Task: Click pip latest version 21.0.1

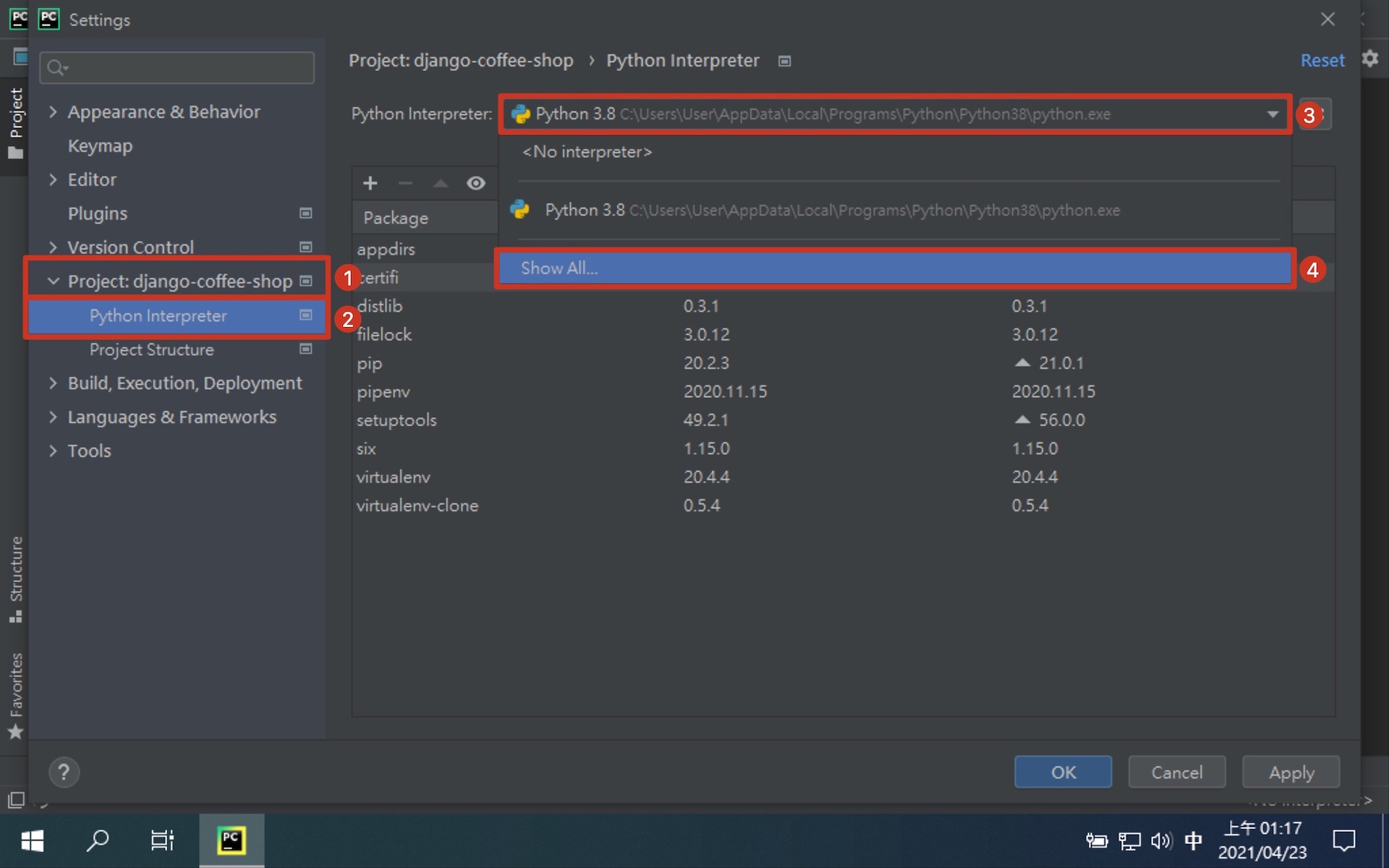Action: click(x=1061, y=363)
